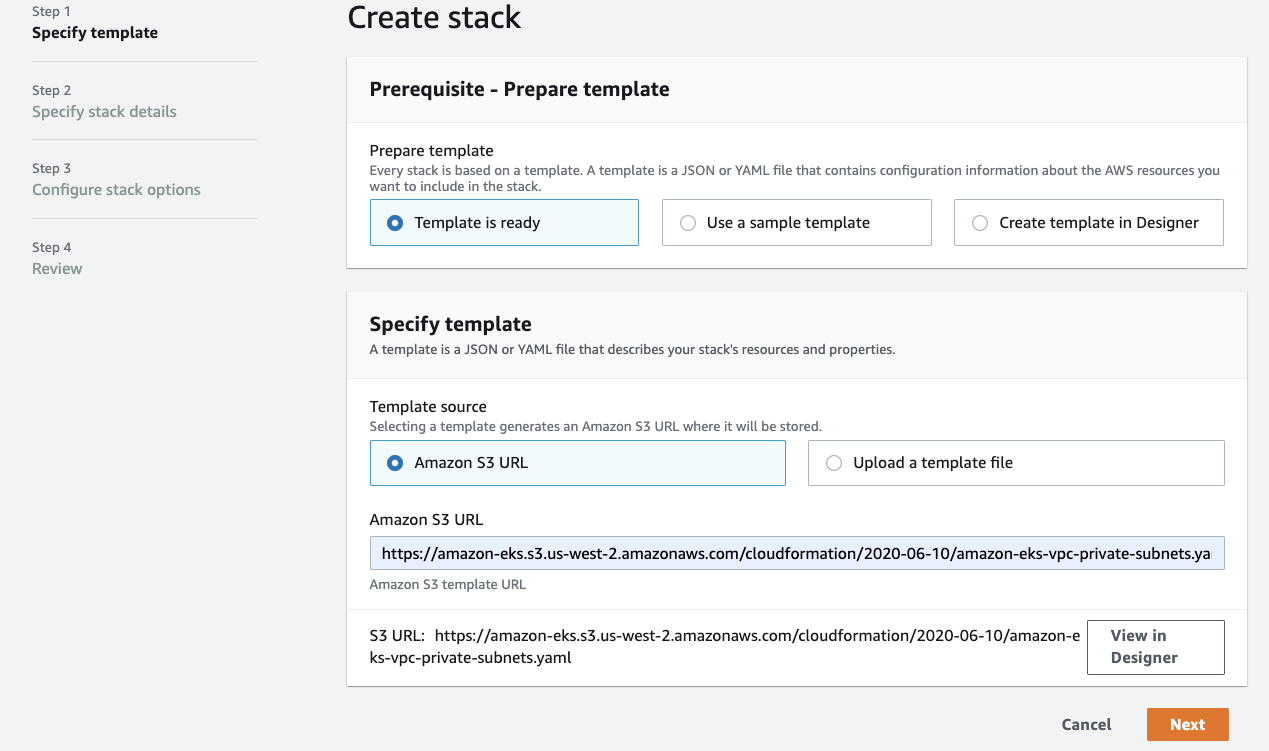Click the "Specify template" section heading
The image size is (1269, 751).
(x=450, y=324)
